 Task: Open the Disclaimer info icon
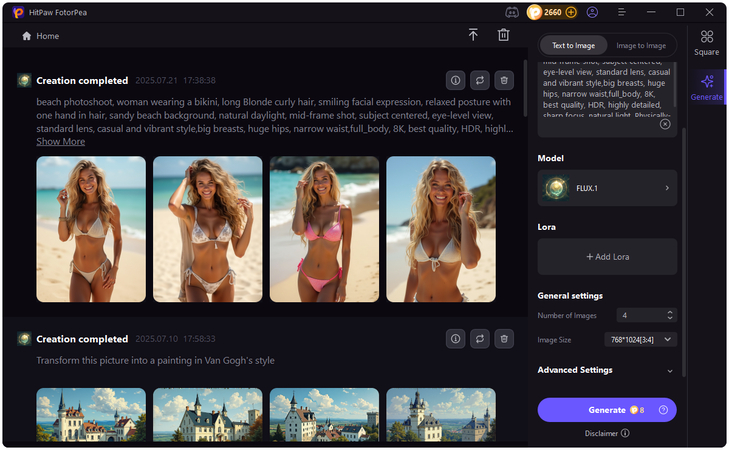pos(625,433)
